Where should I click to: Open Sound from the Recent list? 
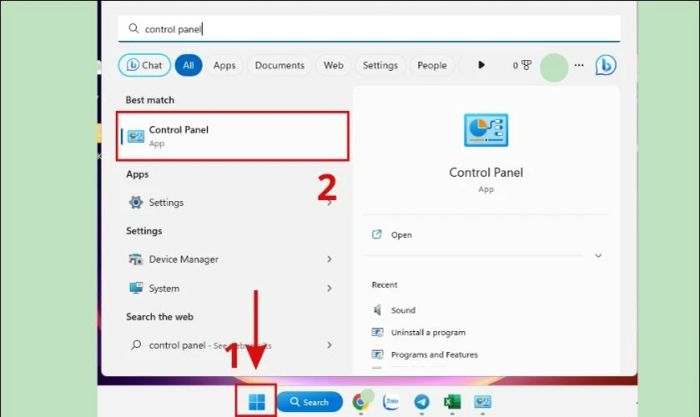point(403,310)
